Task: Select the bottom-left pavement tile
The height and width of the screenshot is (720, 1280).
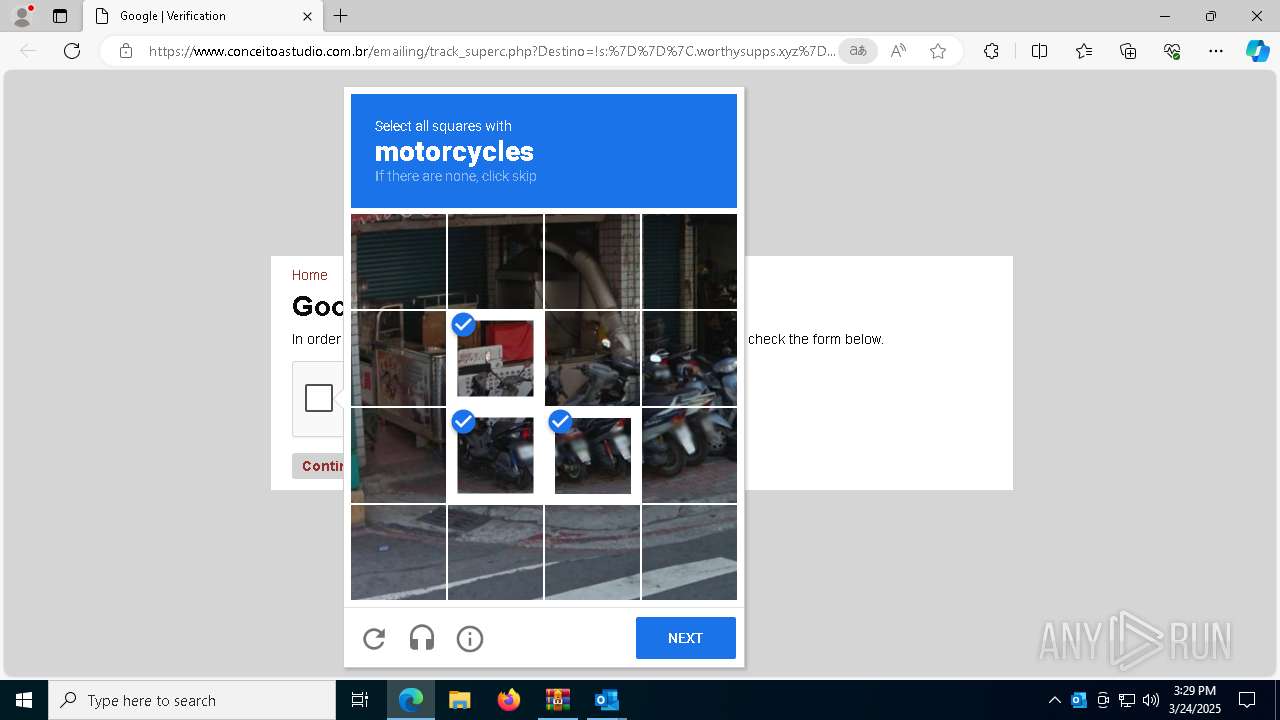Action: [x=398, y=552]
